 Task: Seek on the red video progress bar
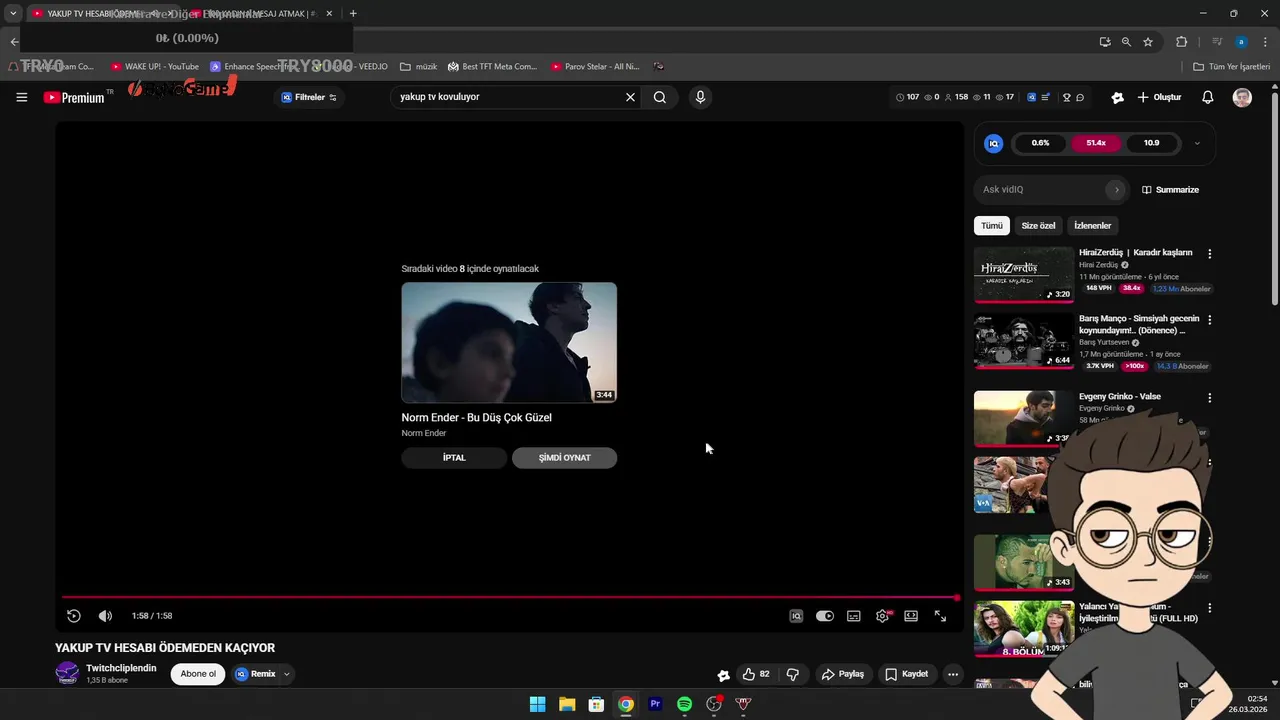[x=509, y=598]
